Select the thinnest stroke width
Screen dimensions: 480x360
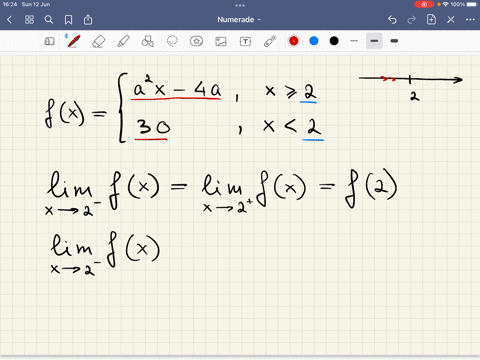point(354,41)
